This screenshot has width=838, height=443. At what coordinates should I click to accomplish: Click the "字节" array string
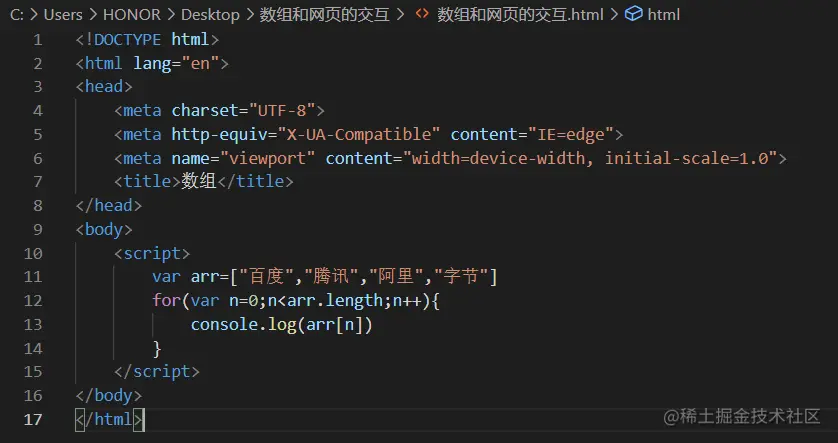point(461,276)
